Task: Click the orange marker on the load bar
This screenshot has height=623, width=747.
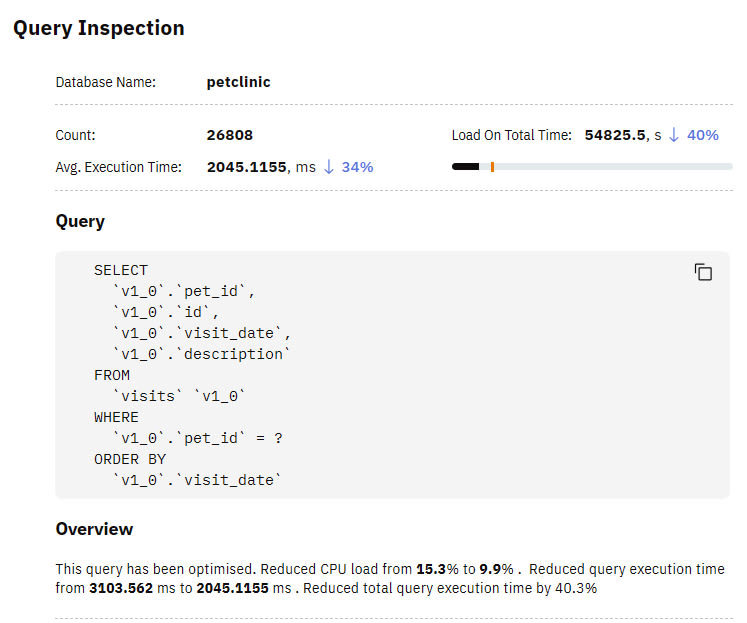Action: pyautogui.click(x=492, y=167)
